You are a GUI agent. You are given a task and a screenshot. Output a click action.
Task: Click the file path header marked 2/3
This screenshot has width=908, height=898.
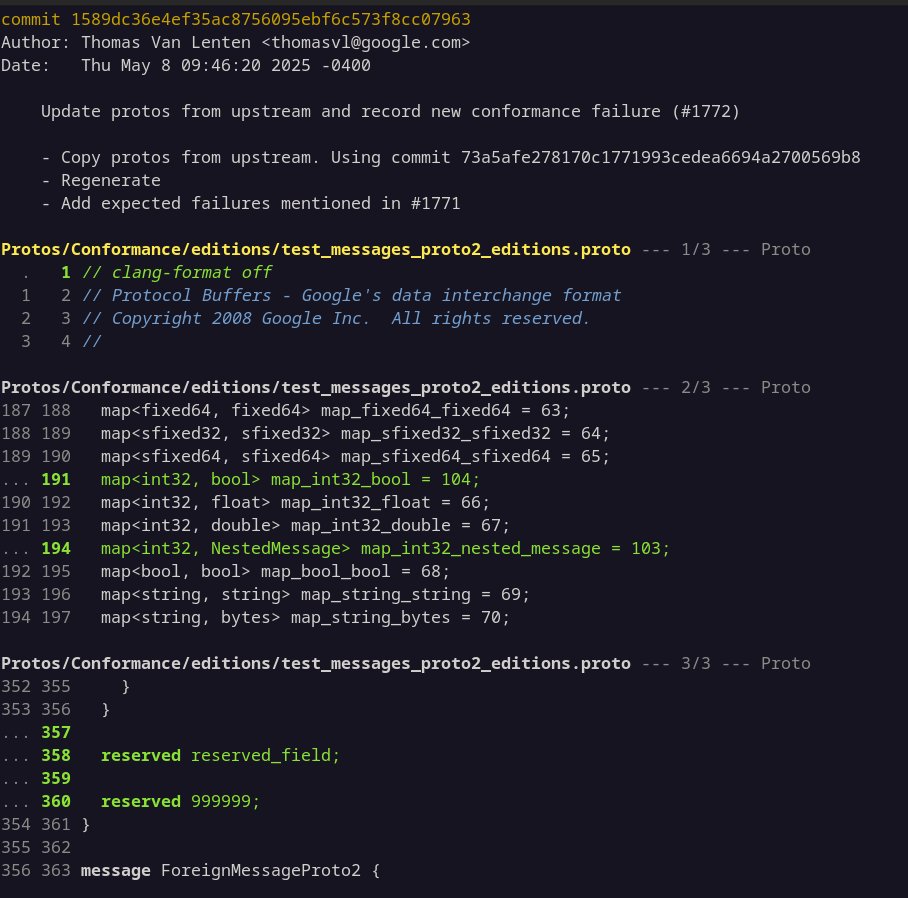pyautogui.click(x=316, y=387)
